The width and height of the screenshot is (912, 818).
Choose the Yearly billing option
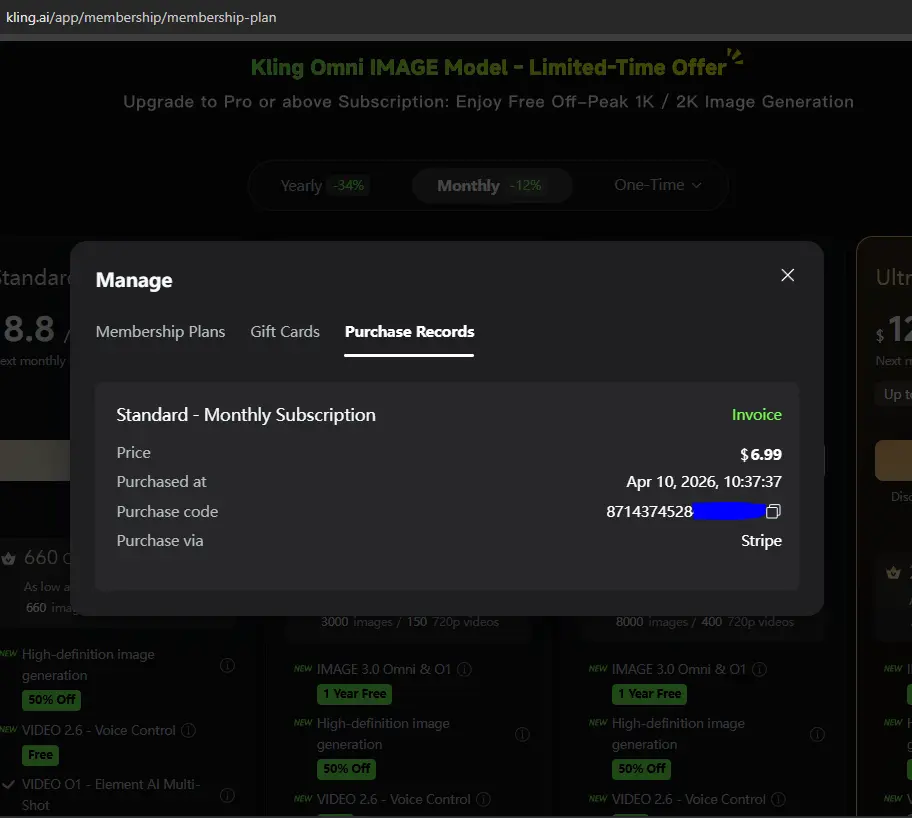[x=323, y=186]
